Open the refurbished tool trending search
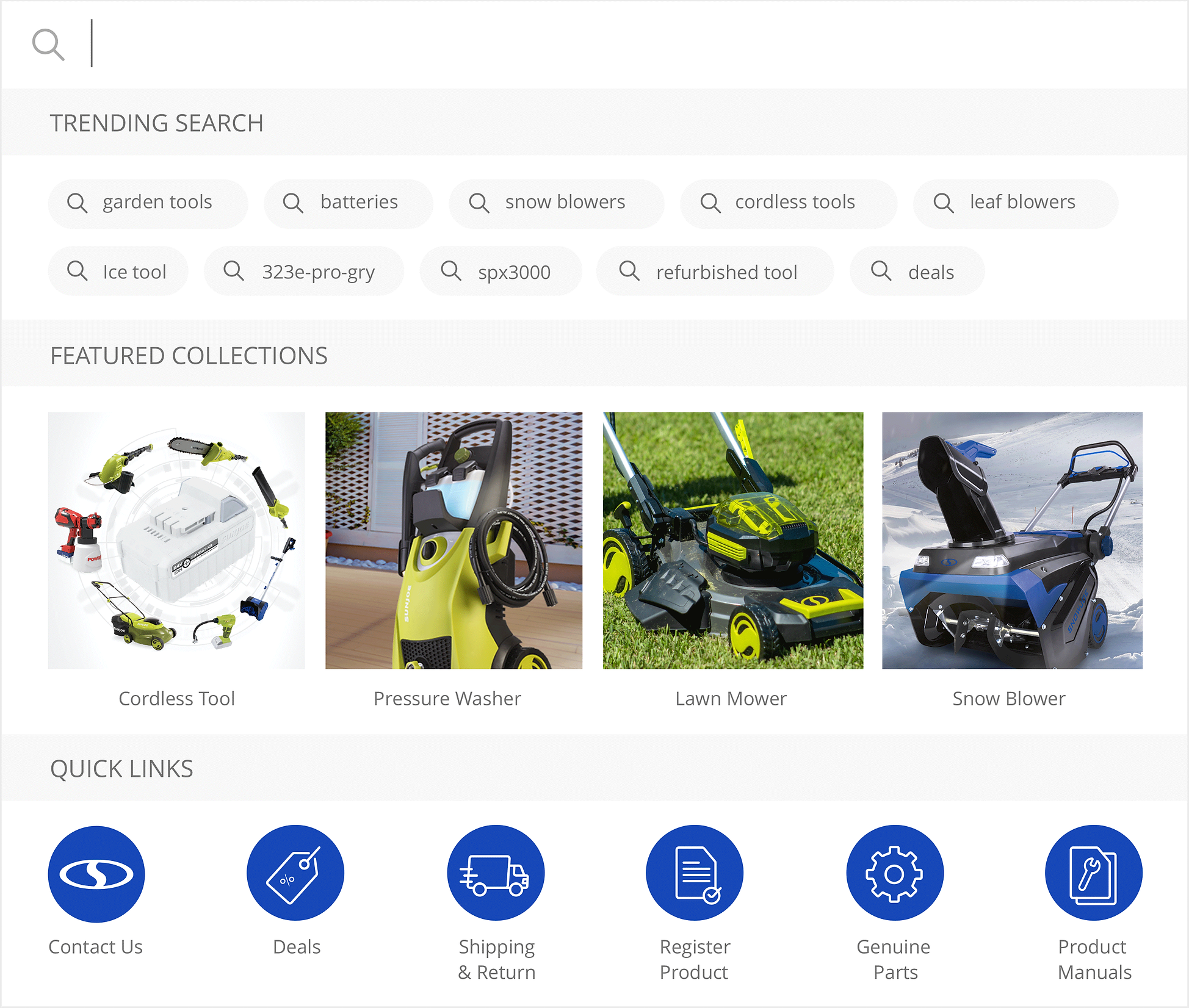The width and height of the screenshot is (1189, 1008). coord(715,271)
